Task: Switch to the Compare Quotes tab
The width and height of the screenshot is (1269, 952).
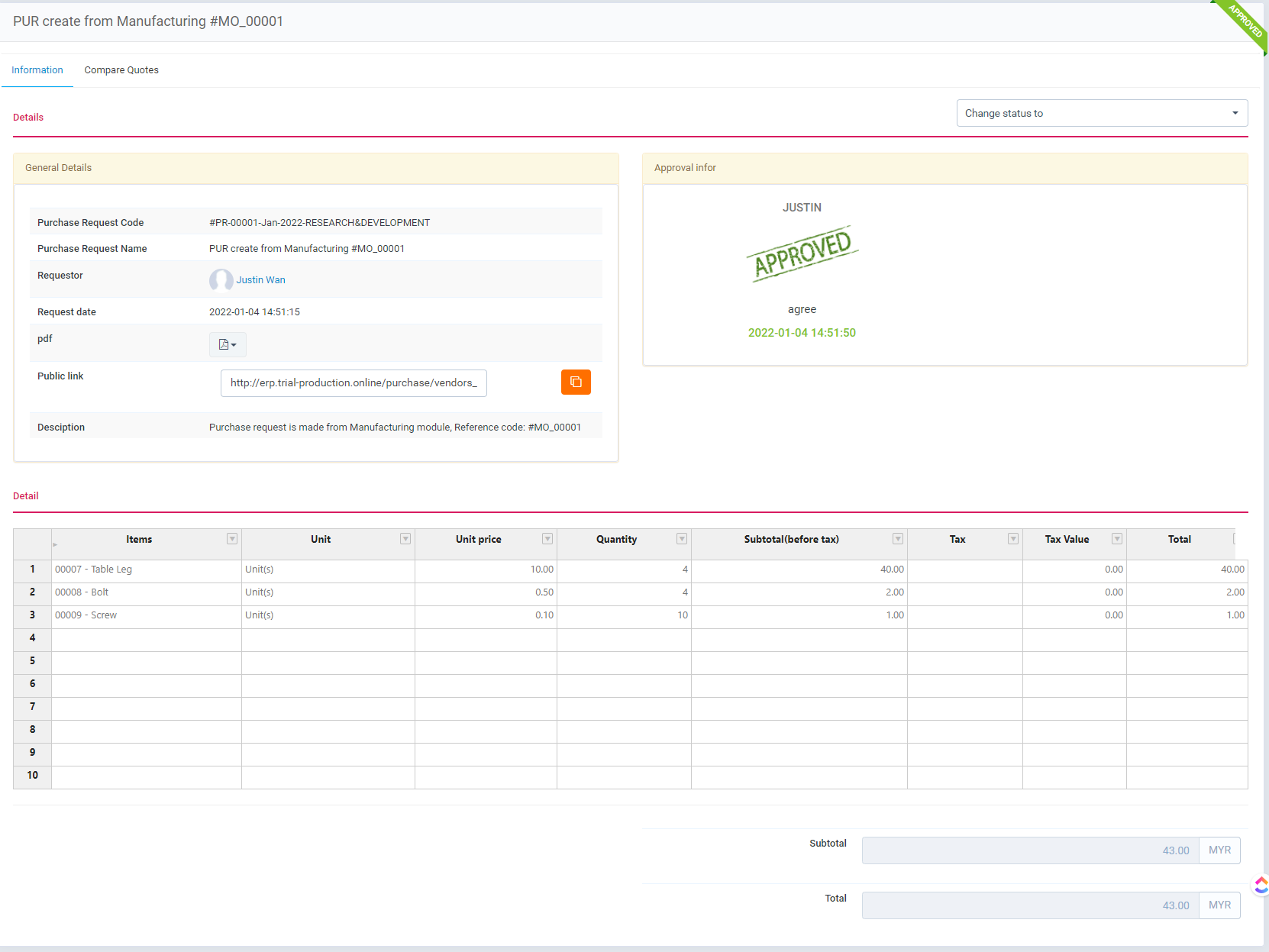Action: (x=121, y=69)
